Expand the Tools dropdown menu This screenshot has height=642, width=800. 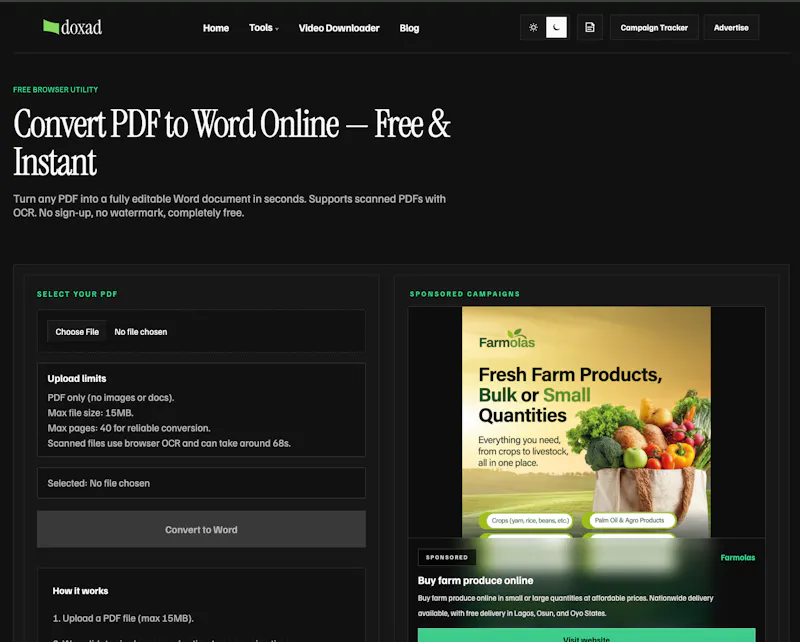point(264,28)
